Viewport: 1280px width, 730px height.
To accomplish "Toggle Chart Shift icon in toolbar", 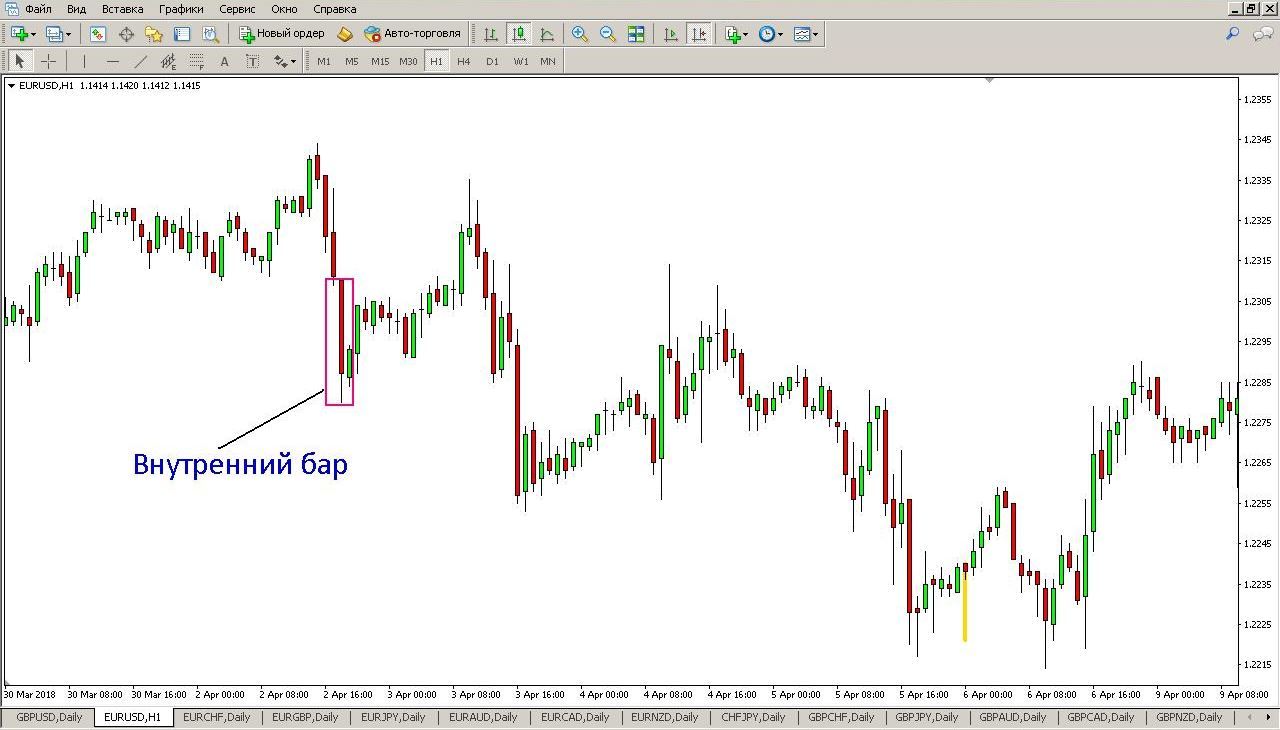I will pyautogui.click(x=698, y=34).
